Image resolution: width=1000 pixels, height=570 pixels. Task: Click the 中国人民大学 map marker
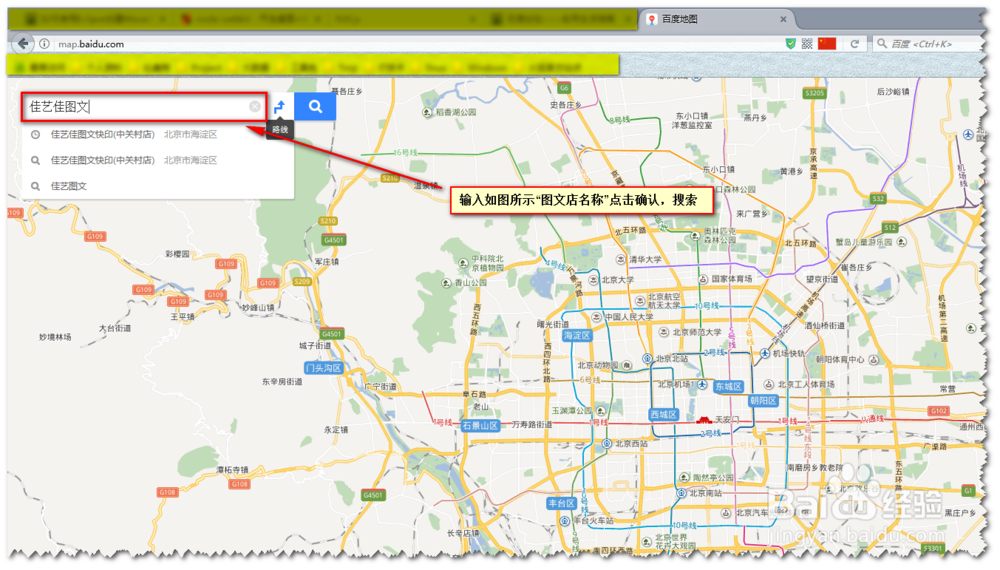(596, 317)
